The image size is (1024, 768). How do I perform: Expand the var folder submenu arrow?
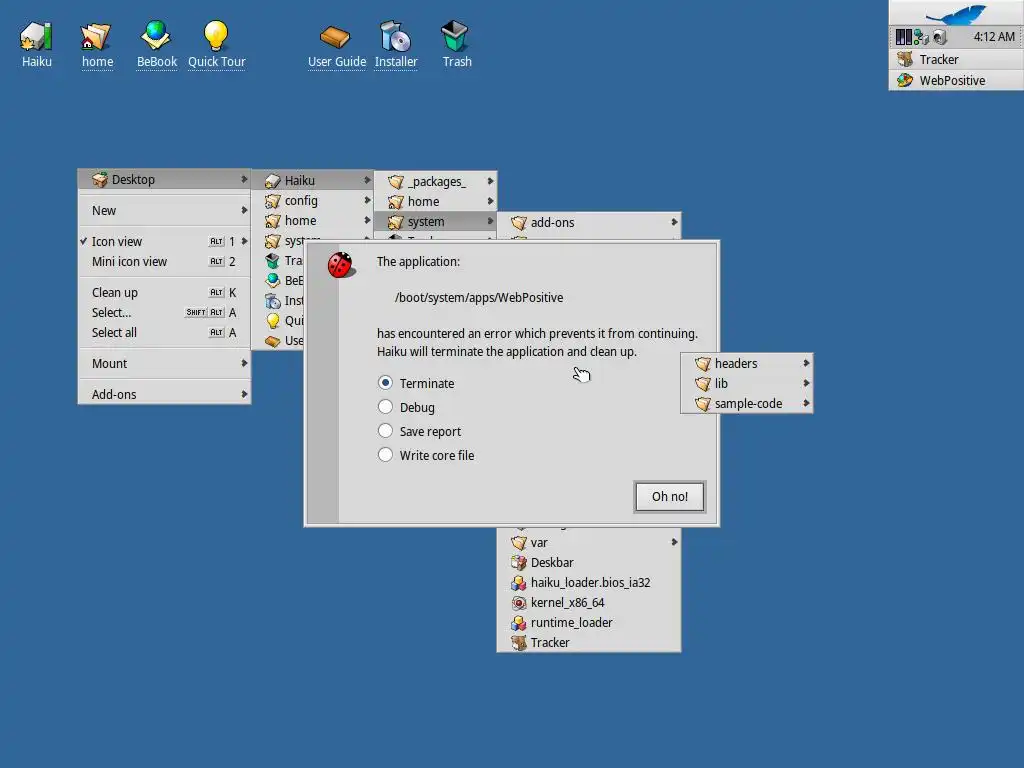click(674, 542)
